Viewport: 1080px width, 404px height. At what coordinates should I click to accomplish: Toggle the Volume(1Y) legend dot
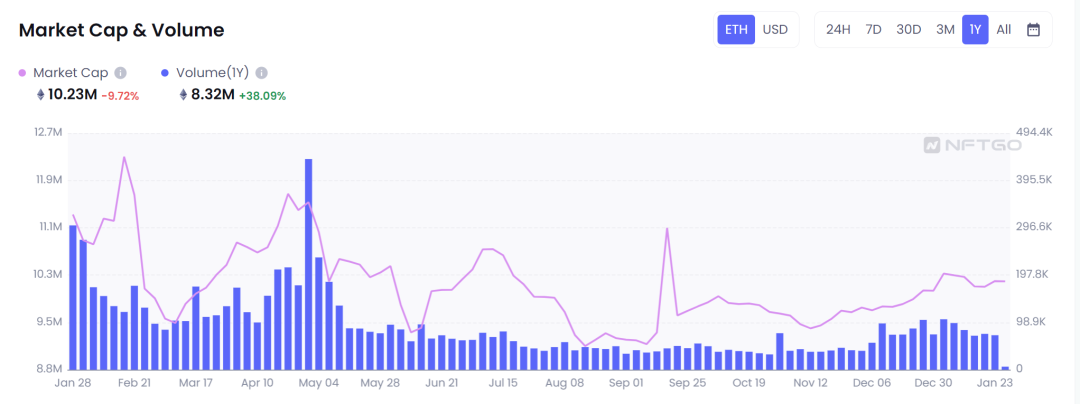tap(165, 73)
